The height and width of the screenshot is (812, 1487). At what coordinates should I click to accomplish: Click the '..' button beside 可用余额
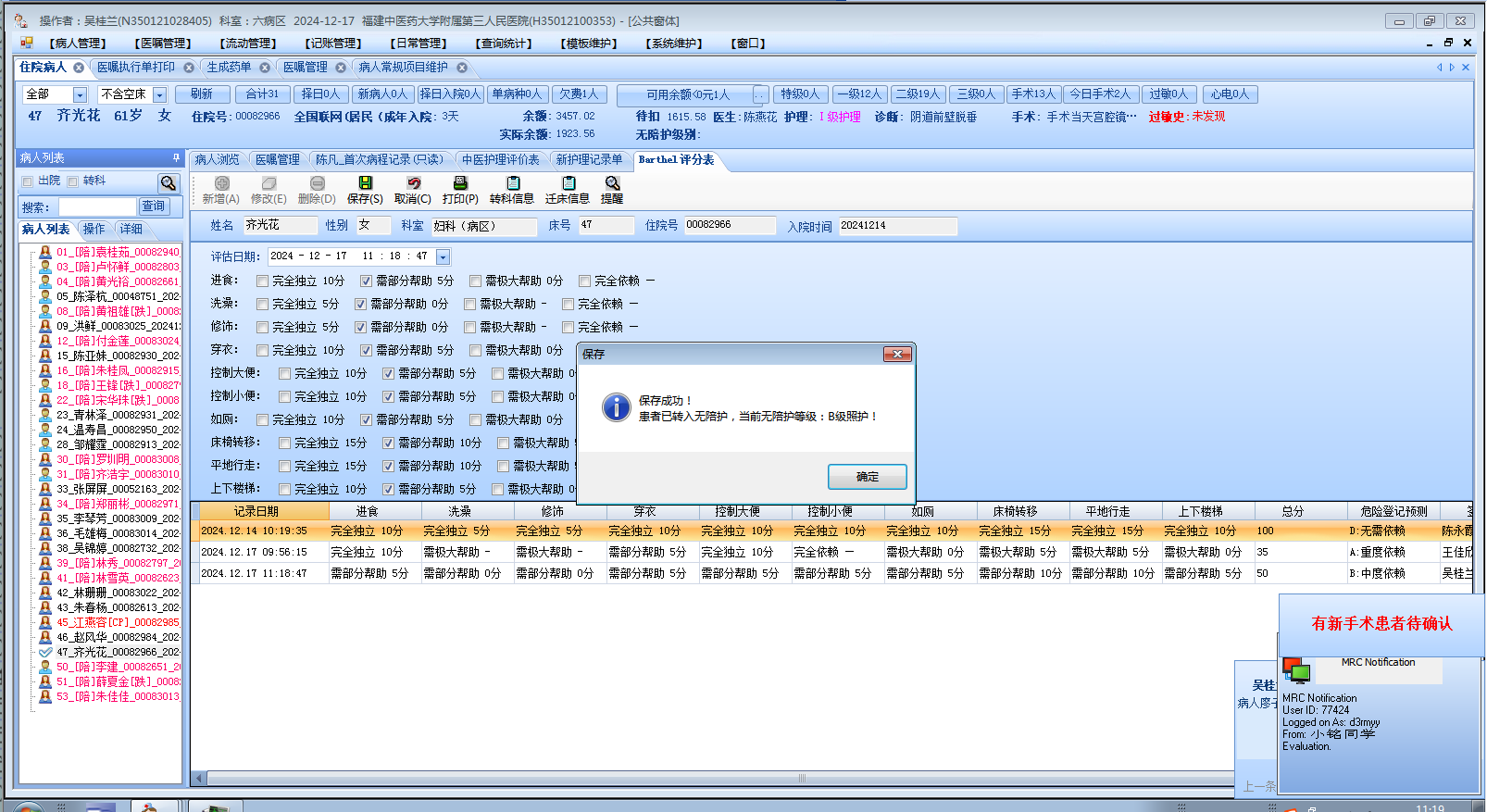point(760,94)
